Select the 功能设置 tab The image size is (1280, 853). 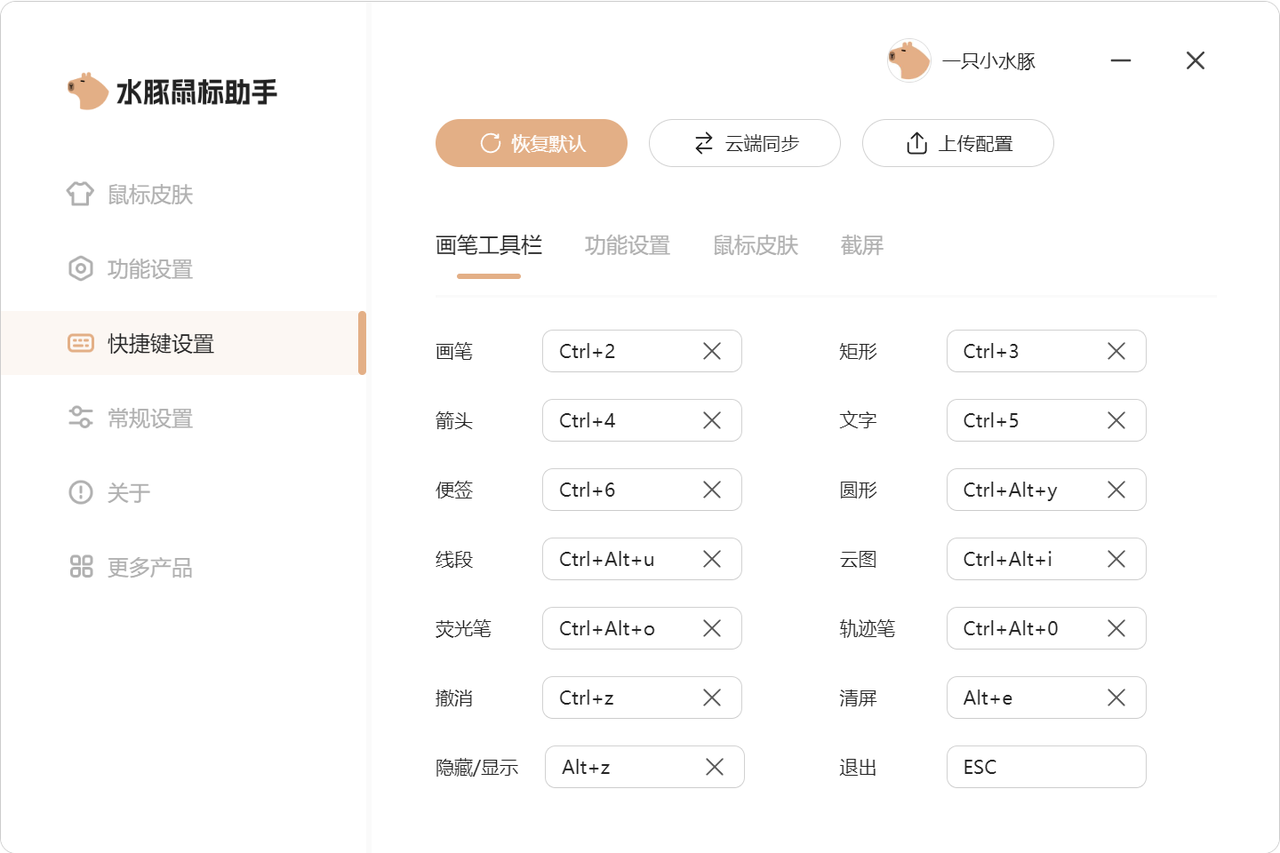627,245
